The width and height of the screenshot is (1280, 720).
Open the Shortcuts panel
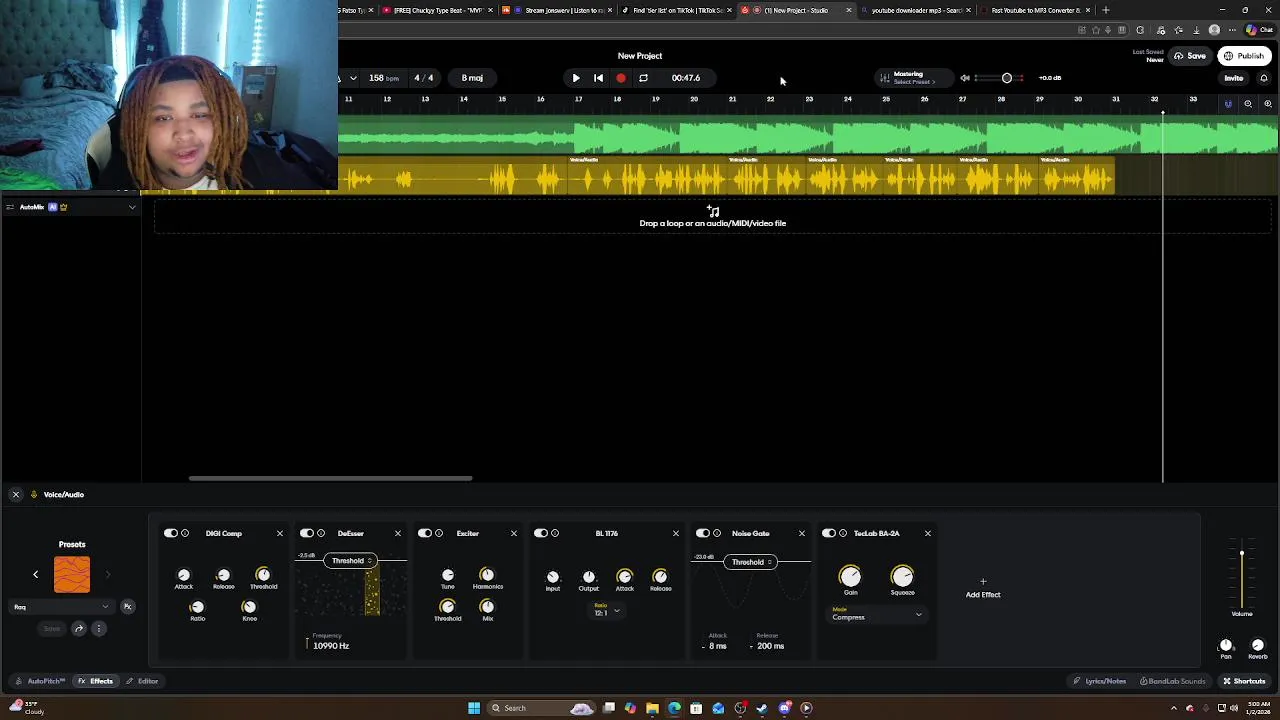[x=1244, y=681]
